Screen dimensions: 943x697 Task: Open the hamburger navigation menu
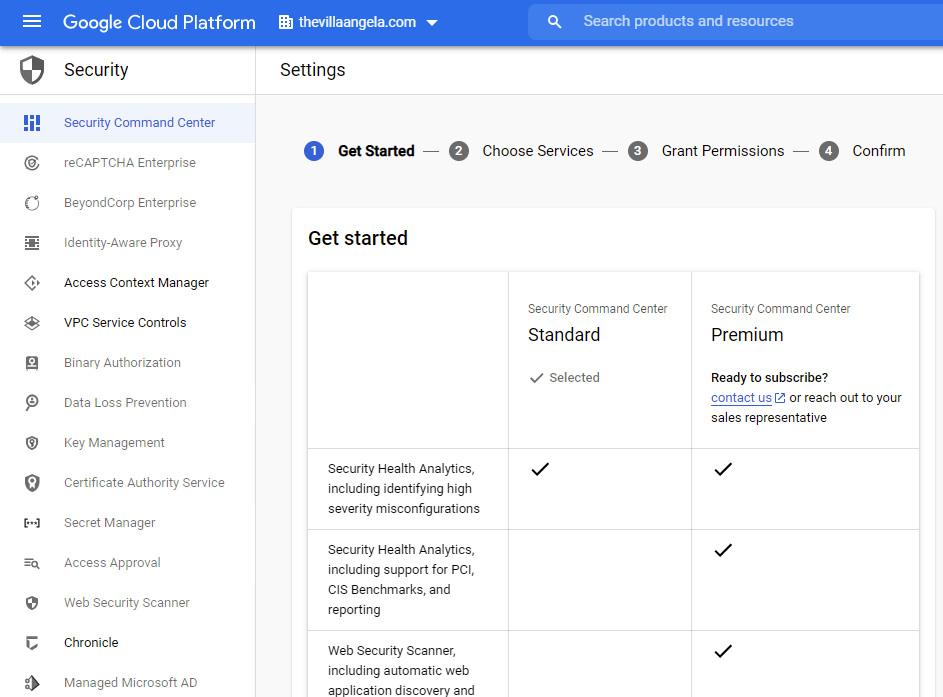(32, 22)
